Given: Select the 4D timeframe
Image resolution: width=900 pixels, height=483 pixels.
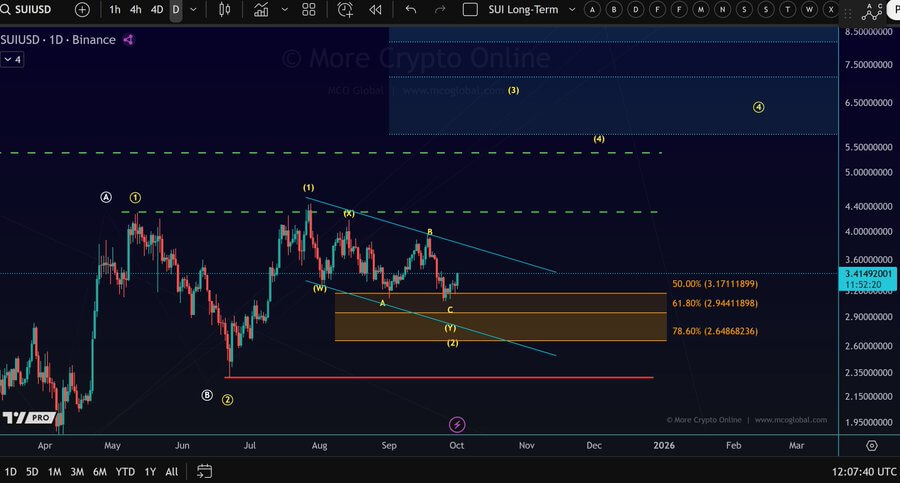Looking at the screenshot, I should pos(156,9).
